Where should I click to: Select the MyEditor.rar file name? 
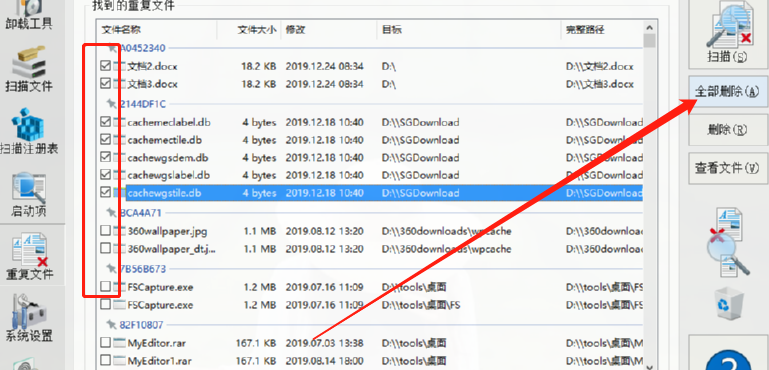pos(156,343)
